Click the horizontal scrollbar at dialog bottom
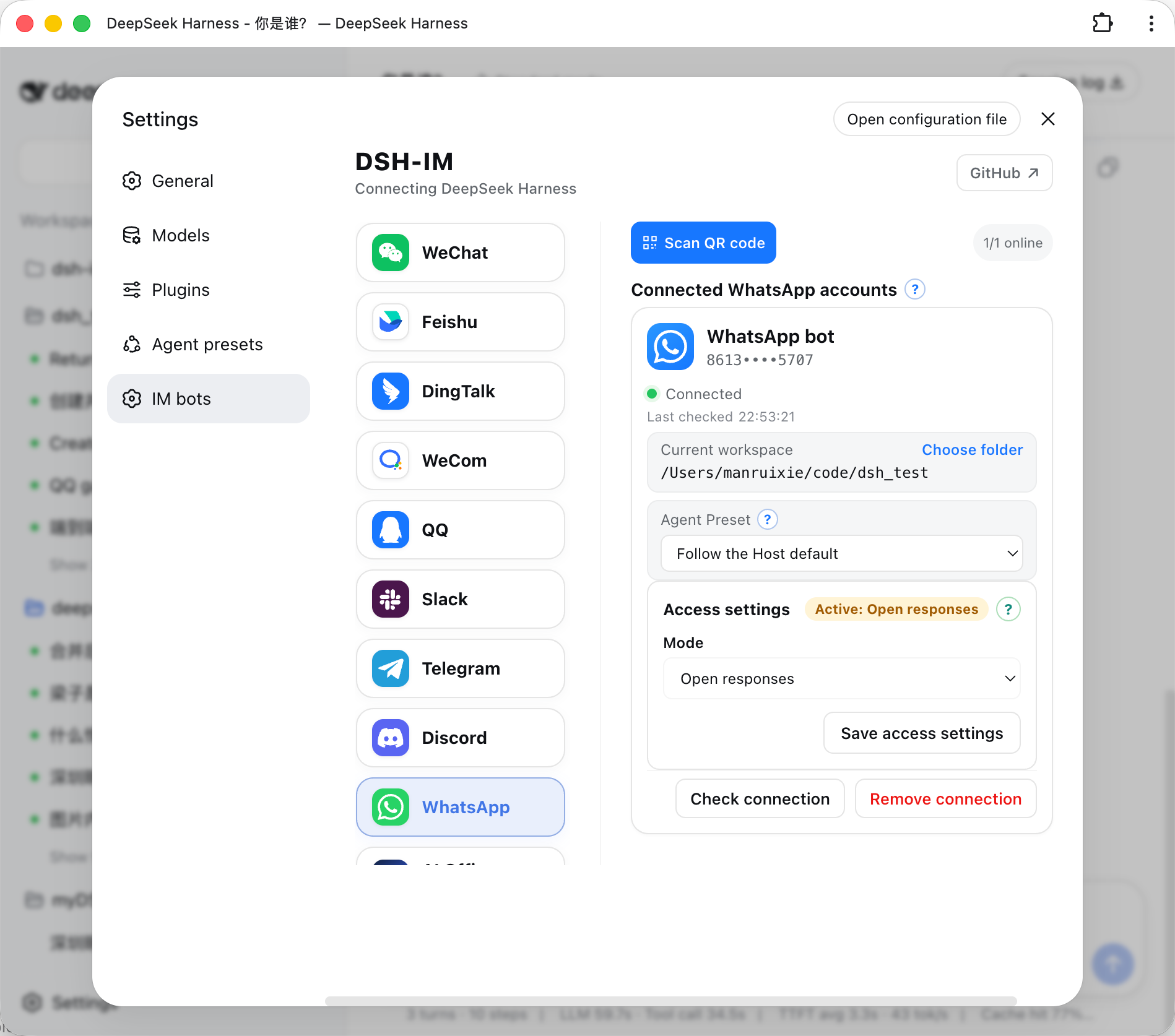Image resolution: width=1175 pixels, height=1036 pixels. coord(670,1000)
